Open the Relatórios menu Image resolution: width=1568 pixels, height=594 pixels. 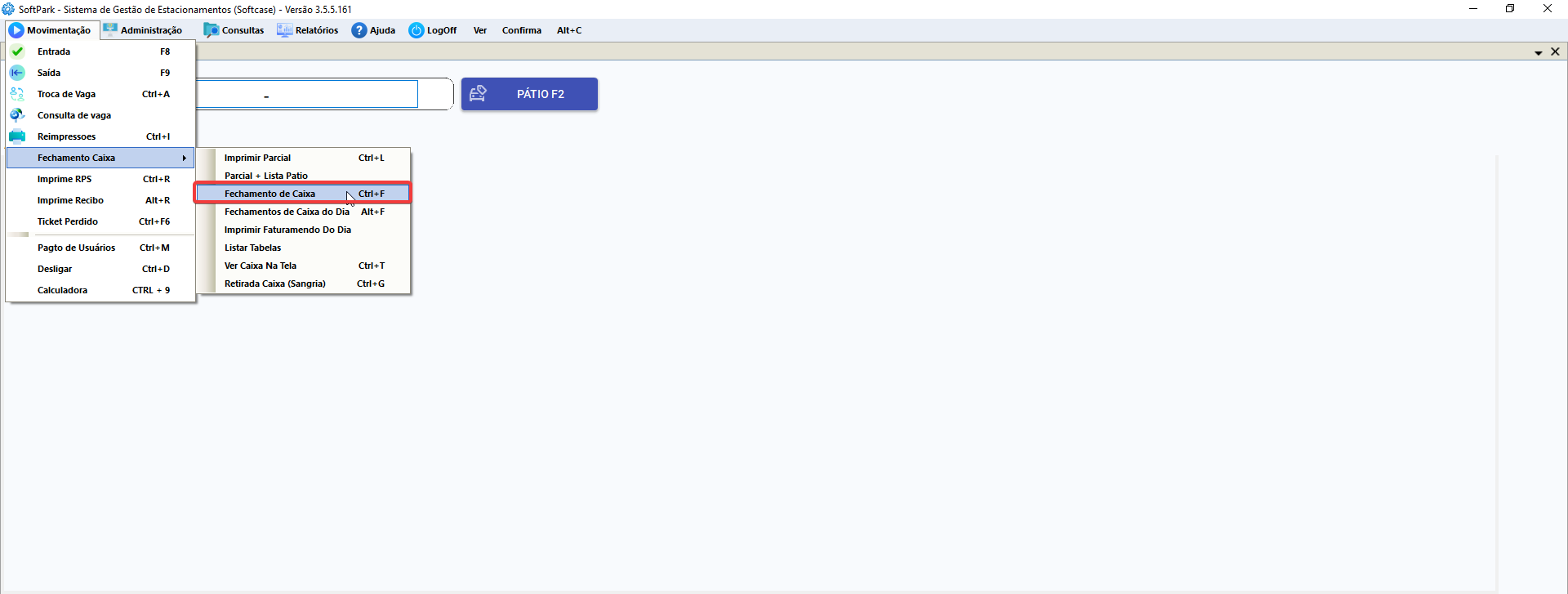[308, 30]
